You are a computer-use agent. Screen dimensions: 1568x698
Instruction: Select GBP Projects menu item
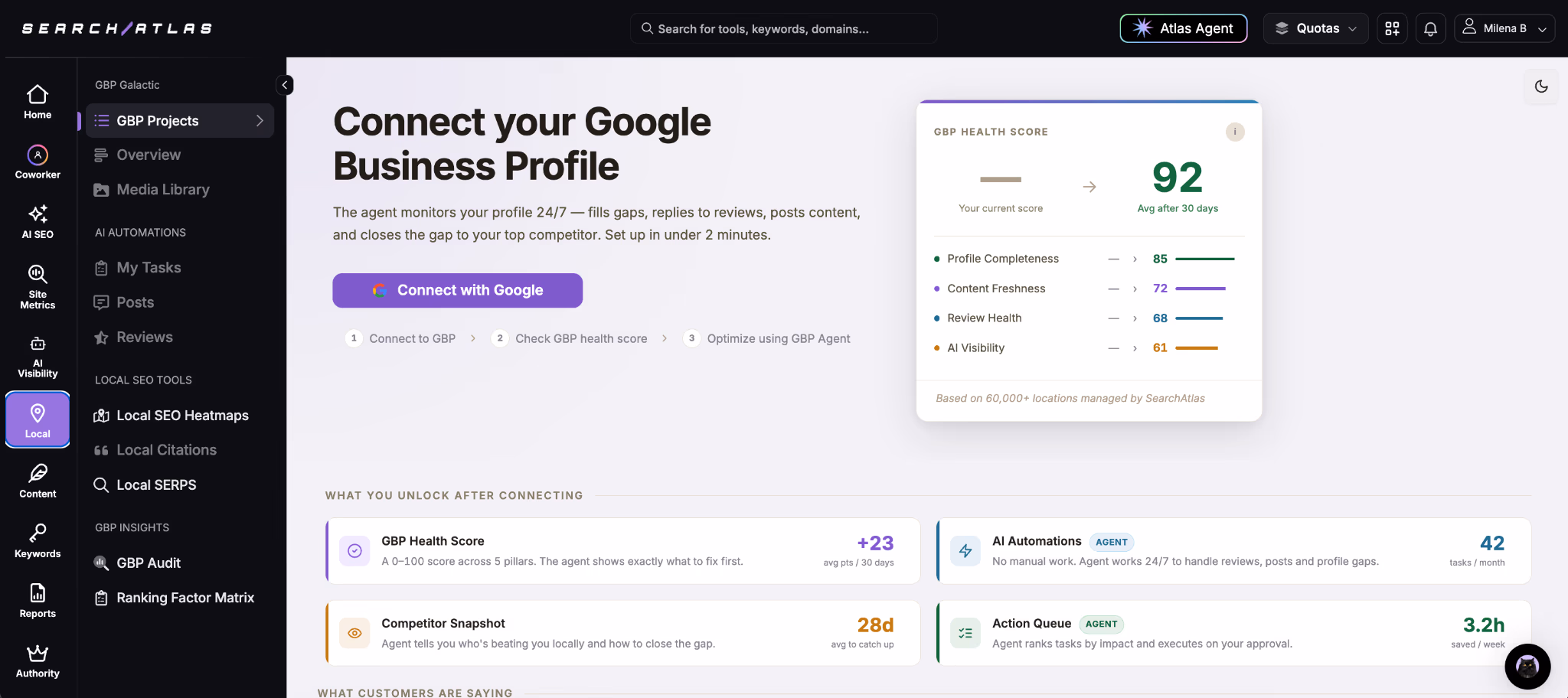coord(180,121)
